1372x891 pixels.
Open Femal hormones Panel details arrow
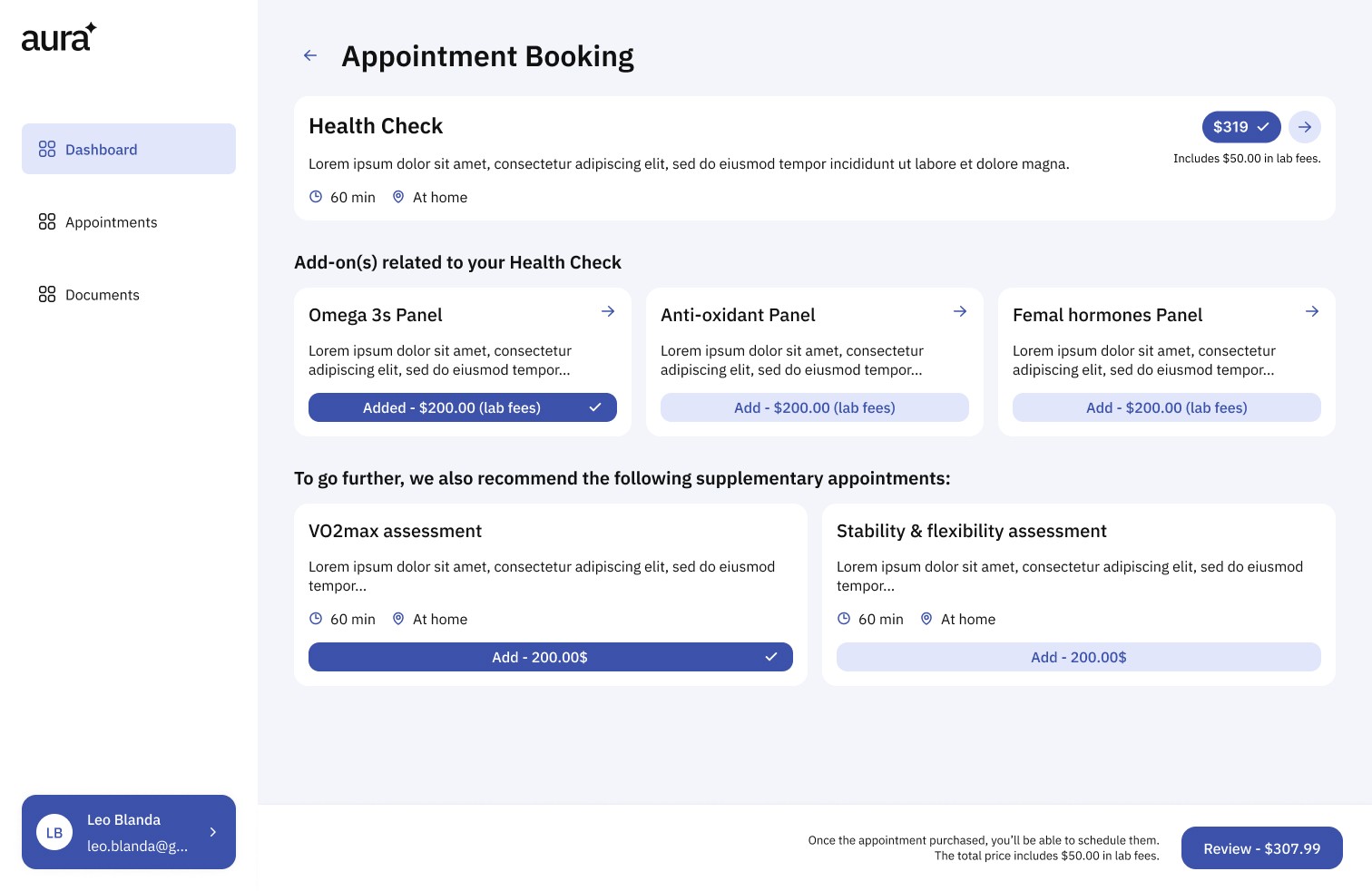[x=1312, y=312]
